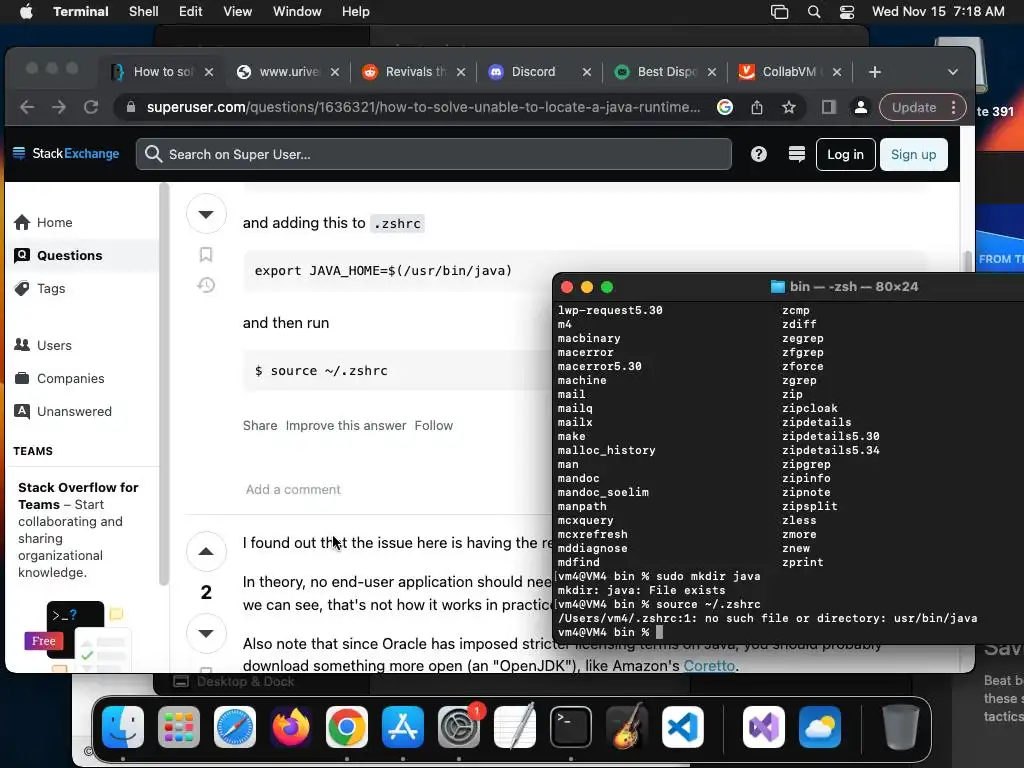Click the left sidebar scrollbar
Image resolution: width=1024 pixels, height=768 pixels.
coord(164,385)
